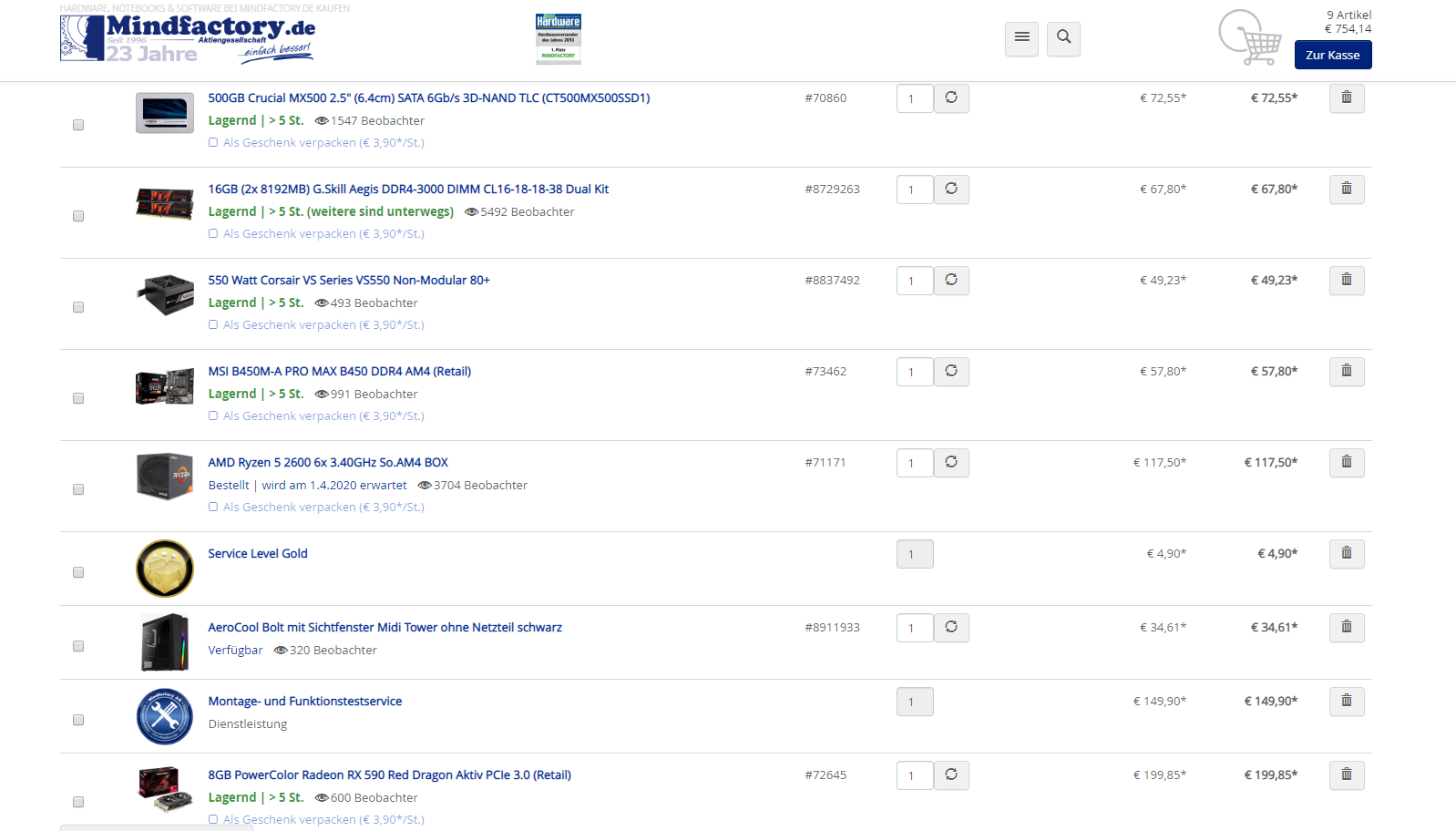Refresh quantity for AeroCool Bolt case
Image resolution: width=1456 pixels, height=831 pixels.
point(951,628)
